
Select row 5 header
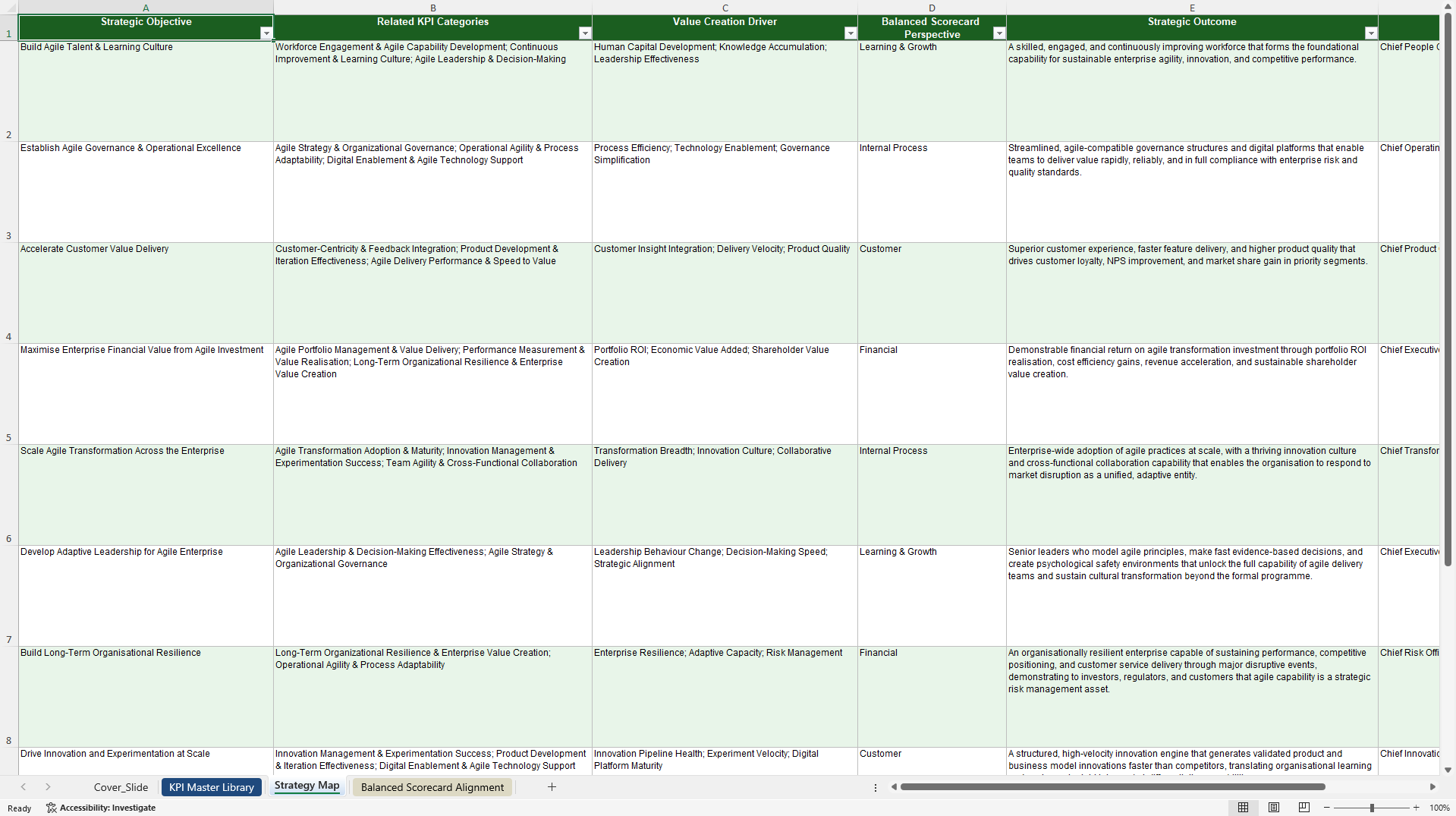coord(9,394)
